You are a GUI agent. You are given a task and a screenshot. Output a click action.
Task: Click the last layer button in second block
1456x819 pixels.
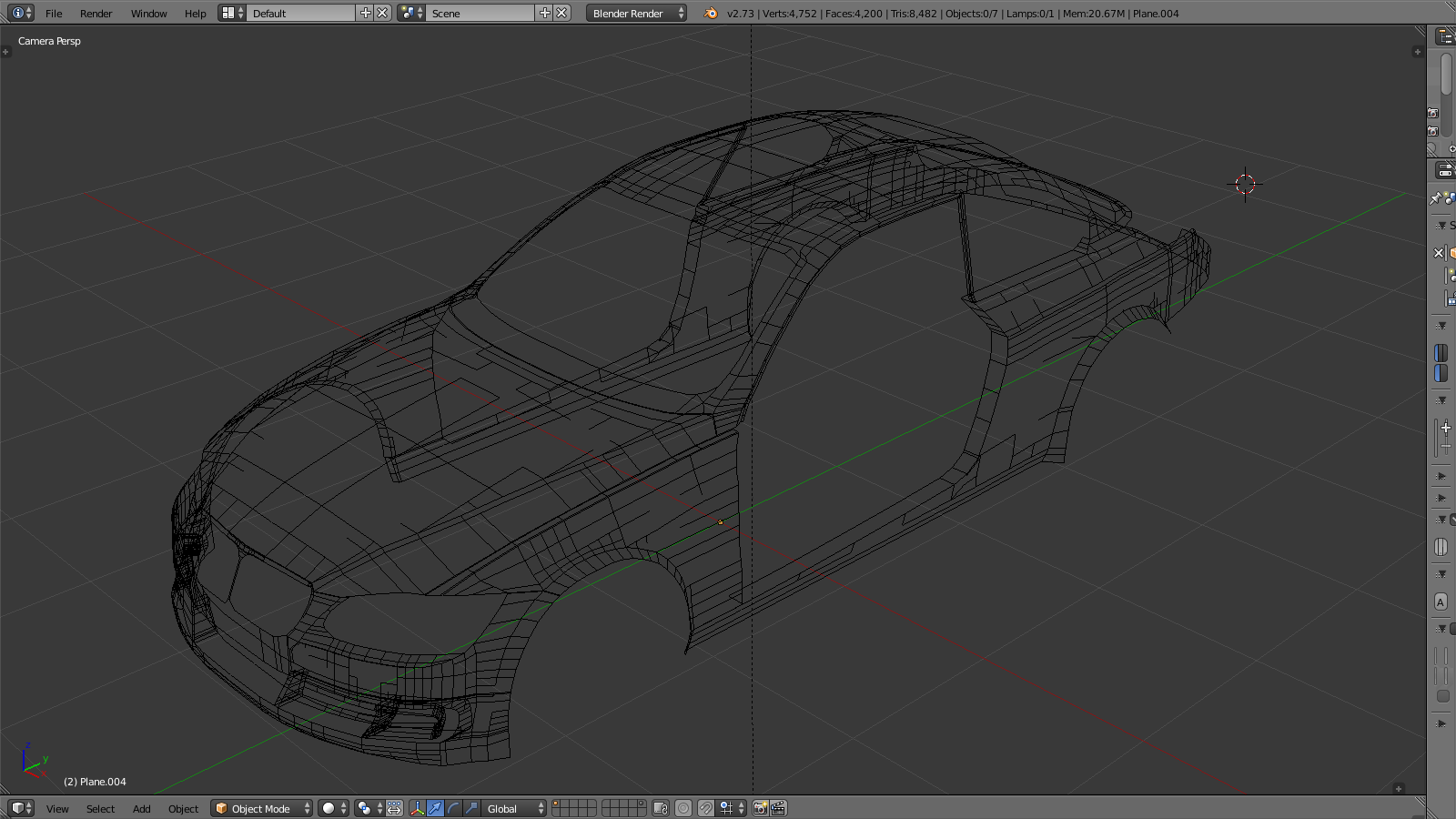click(x=642, y=813)
